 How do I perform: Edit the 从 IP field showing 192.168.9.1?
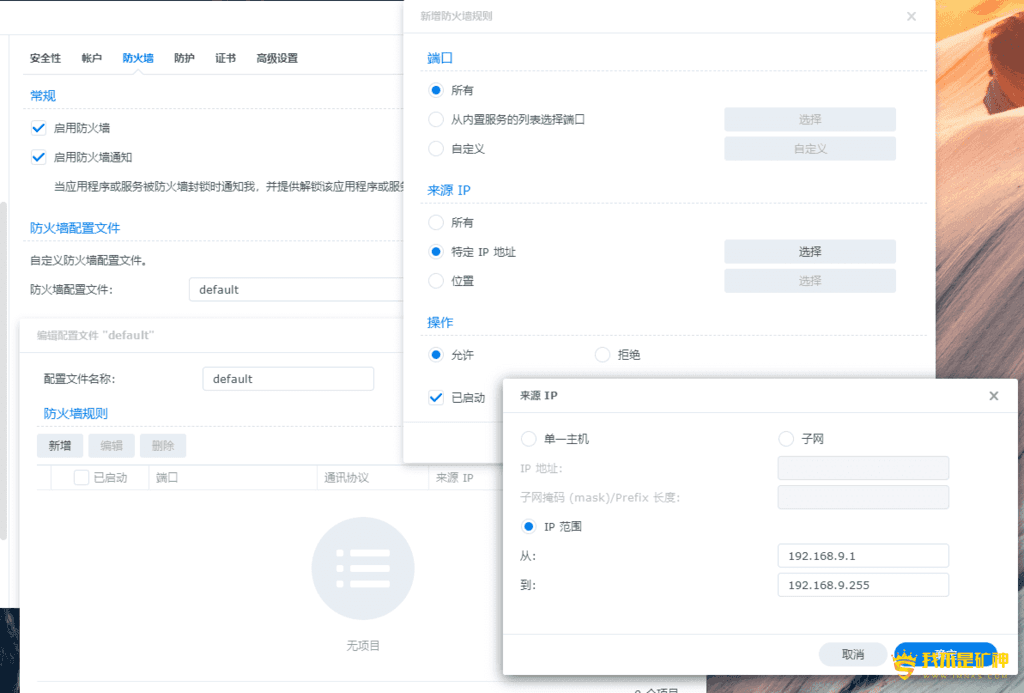pyautogui.click(x=862, y=555)
